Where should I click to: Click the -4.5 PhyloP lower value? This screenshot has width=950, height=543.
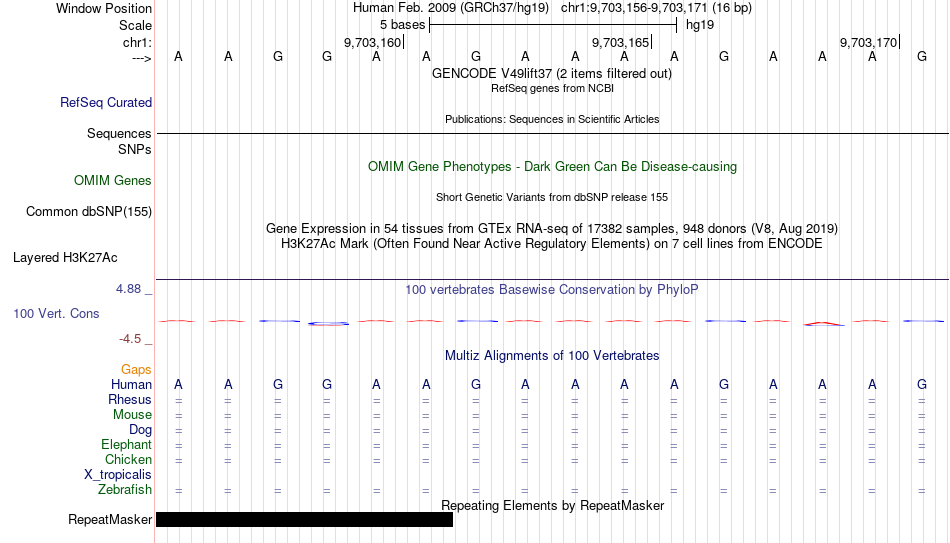click(130, 339)
